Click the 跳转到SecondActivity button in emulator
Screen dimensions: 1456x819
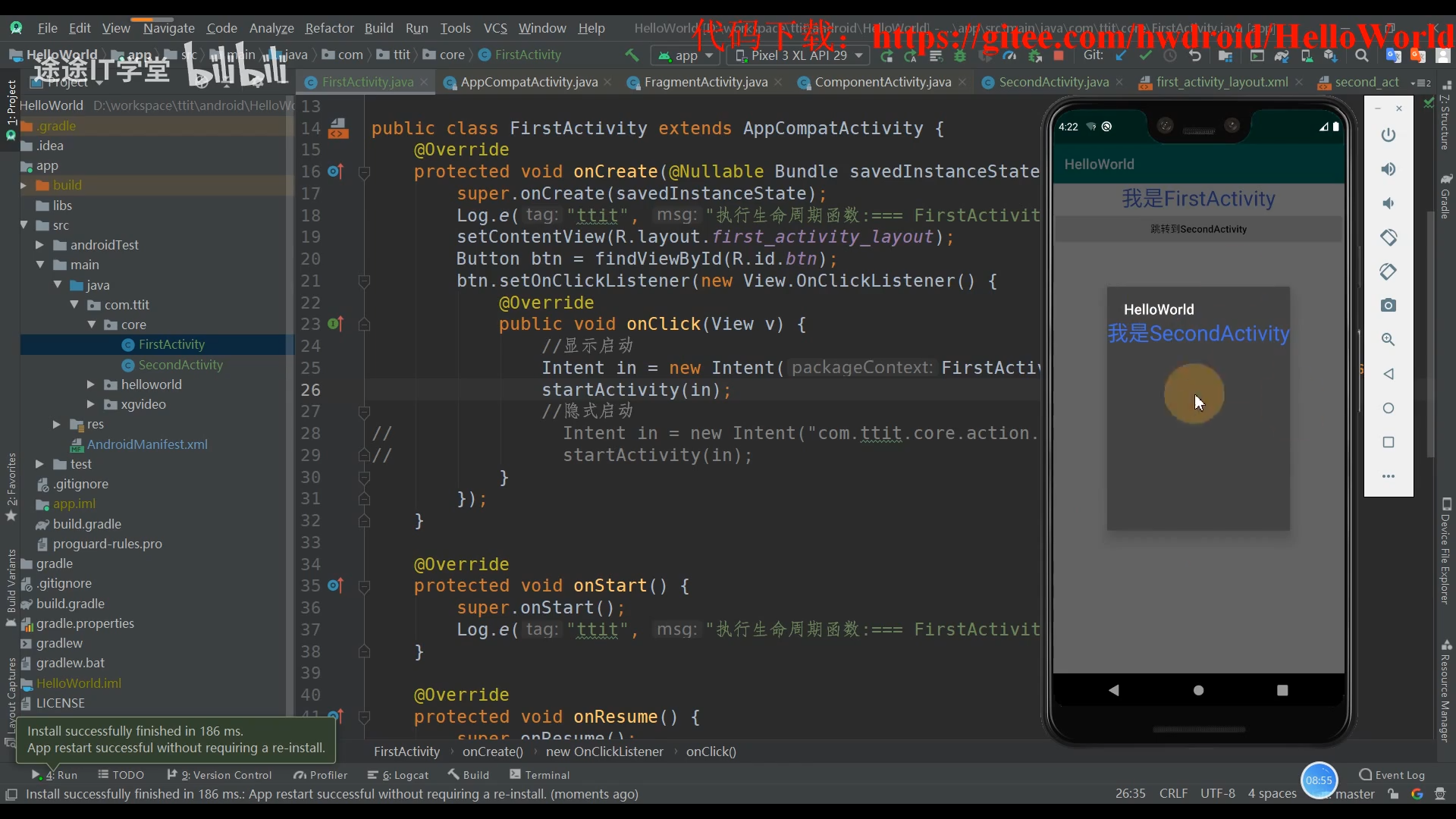click(1198, 229)
